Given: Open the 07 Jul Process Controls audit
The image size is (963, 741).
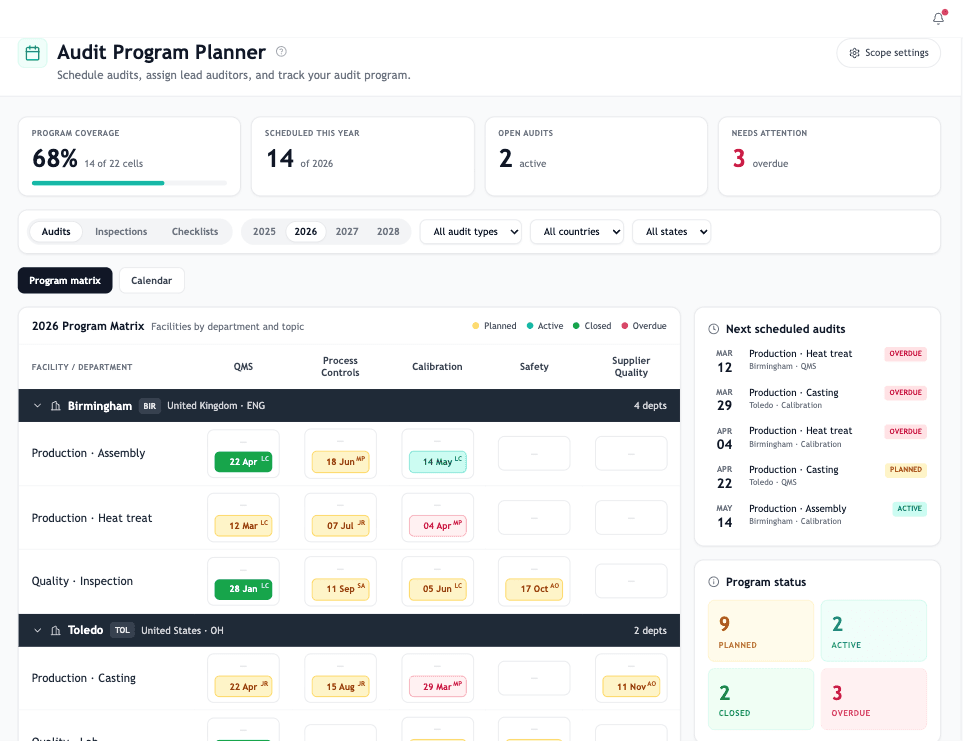Looking at the screenshot, I should tap(340, 526).
